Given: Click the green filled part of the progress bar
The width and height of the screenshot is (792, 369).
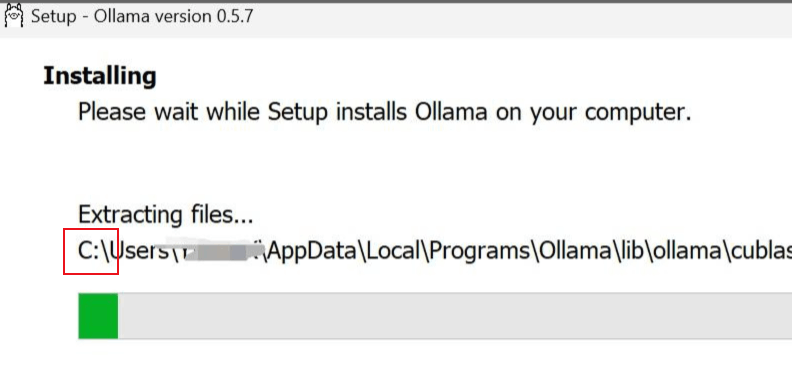Looking at the screenshot, I should coord(98,316).
